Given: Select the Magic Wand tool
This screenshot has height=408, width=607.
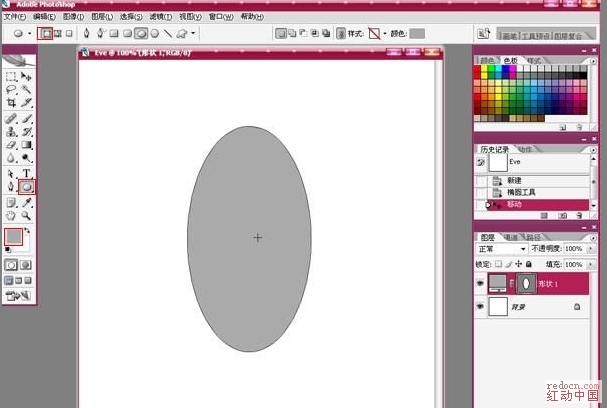Looking at the screenshot, I should pos(26,90).
